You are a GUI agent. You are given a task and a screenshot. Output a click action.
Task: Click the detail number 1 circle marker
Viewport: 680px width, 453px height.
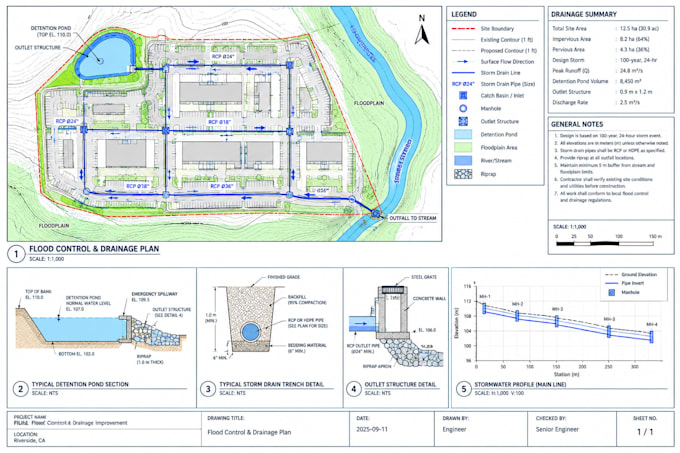tap(16, 254)
